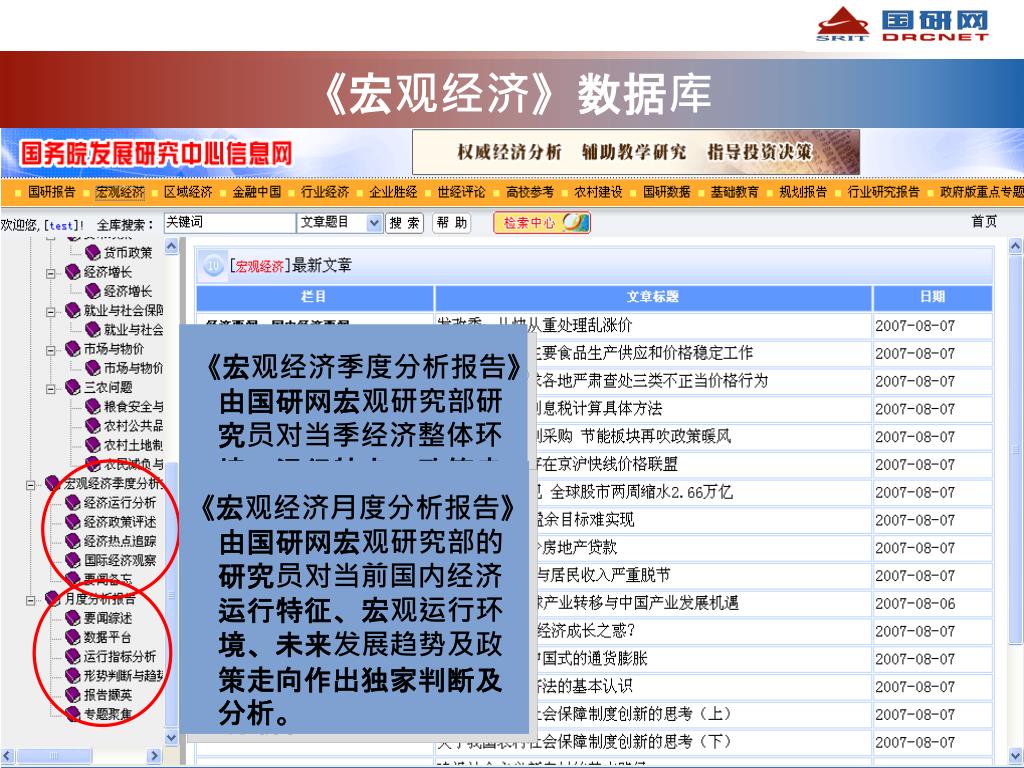Open article ending 中国式的通货膨胀
Screen dimensions: 1024x768
[x=591, y=658]
